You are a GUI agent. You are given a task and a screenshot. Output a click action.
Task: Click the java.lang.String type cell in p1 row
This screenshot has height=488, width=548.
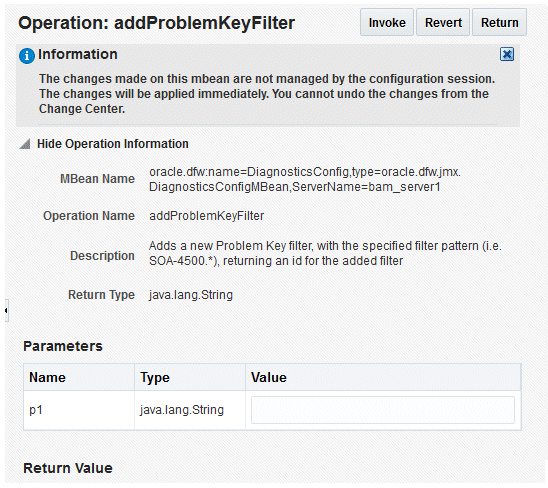(x=190, y=410)
